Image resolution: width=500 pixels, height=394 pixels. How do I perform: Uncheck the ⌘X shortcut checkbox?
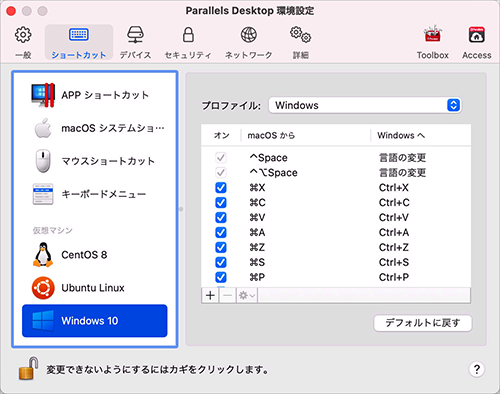click(221, 188)
